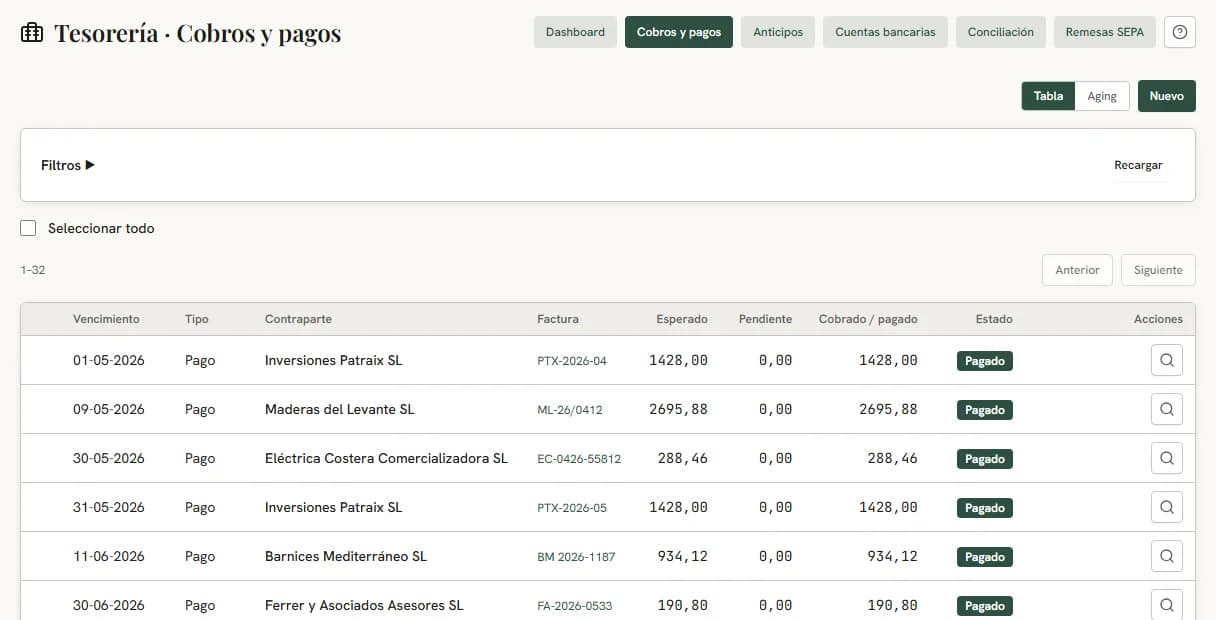Click magnifier icon for invoice PTX-2026-05
The height and width of the screenshot is (620, 1216).
tap(1167, 507)
